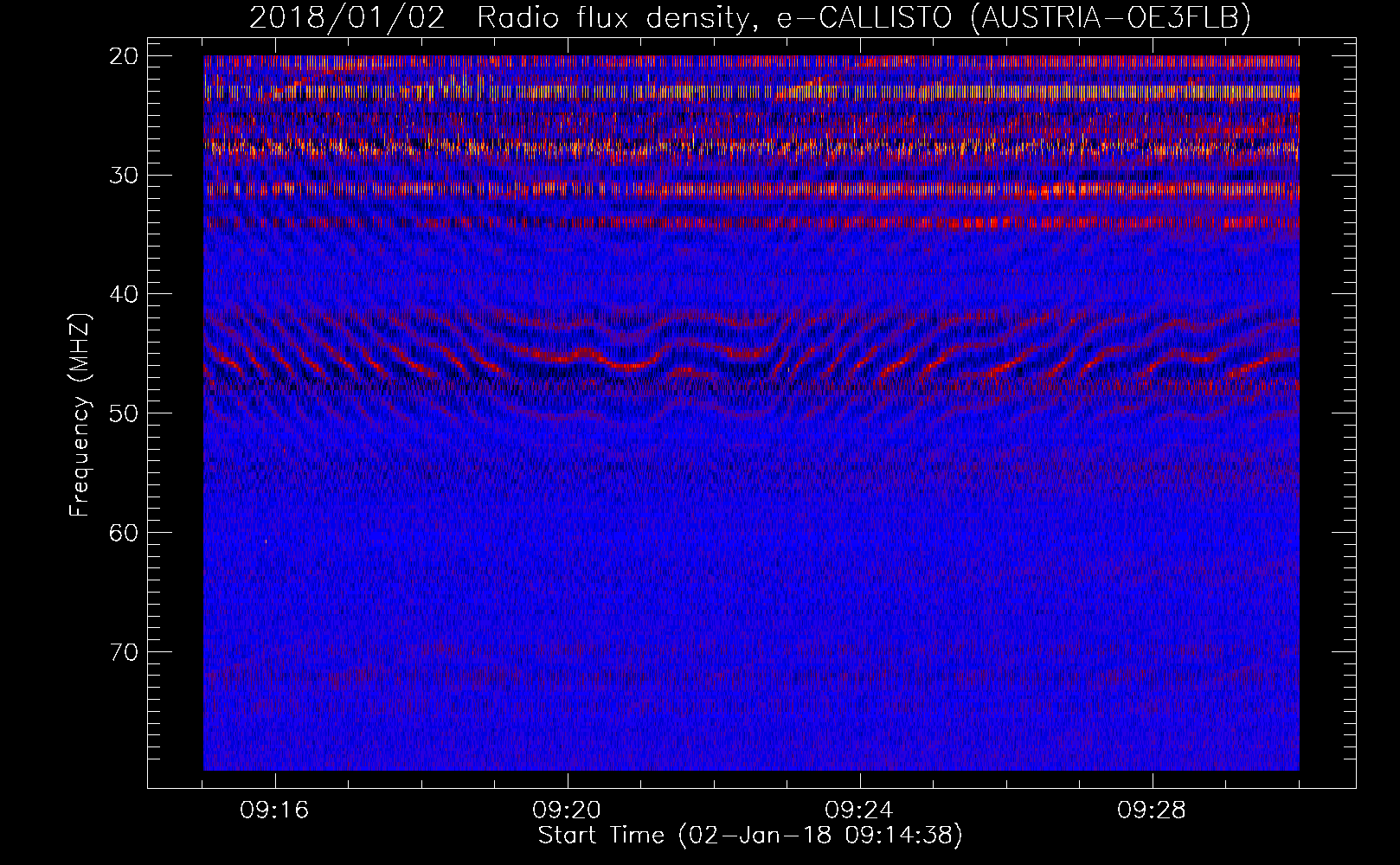Click the 20 MHz frequency tick label
This screenshot has height=865, width=1400.
(x=125, y=56)
